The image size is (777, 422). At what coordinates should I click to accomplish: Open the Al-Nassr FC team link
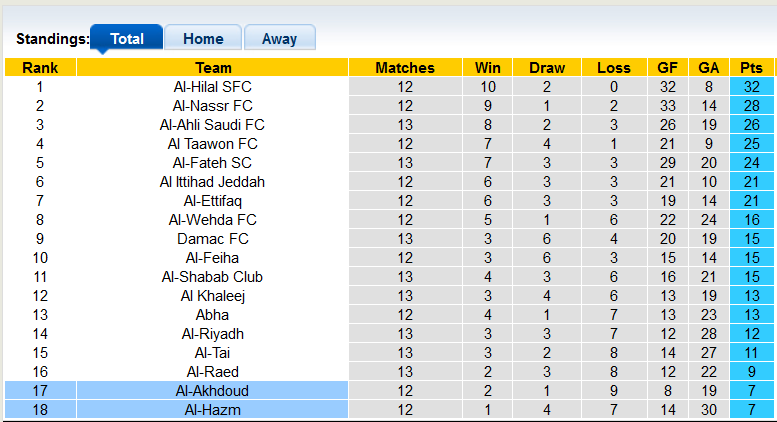[x=212, y=106]
